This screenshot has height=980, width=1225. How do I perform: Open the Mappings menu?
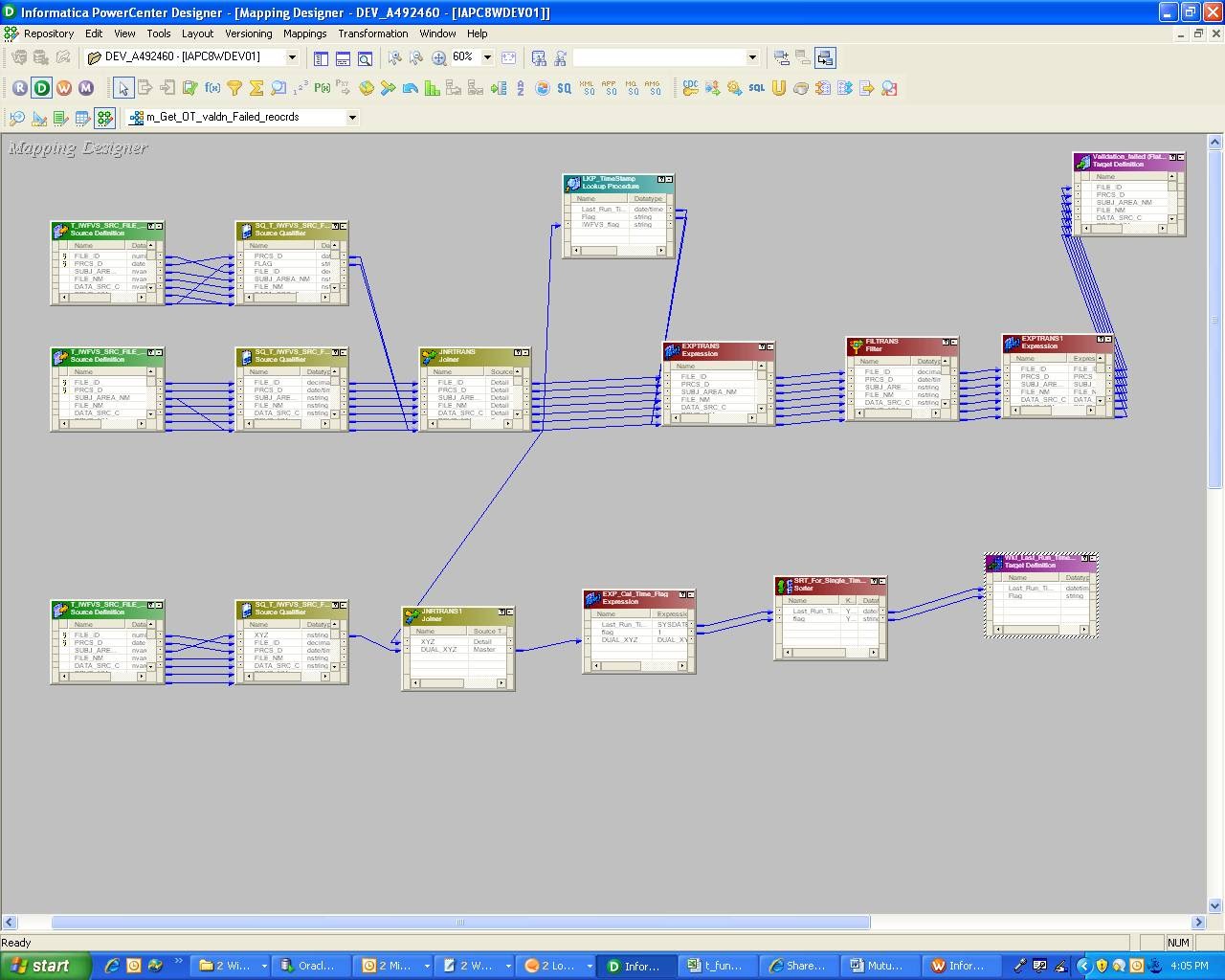pos(304,33)
